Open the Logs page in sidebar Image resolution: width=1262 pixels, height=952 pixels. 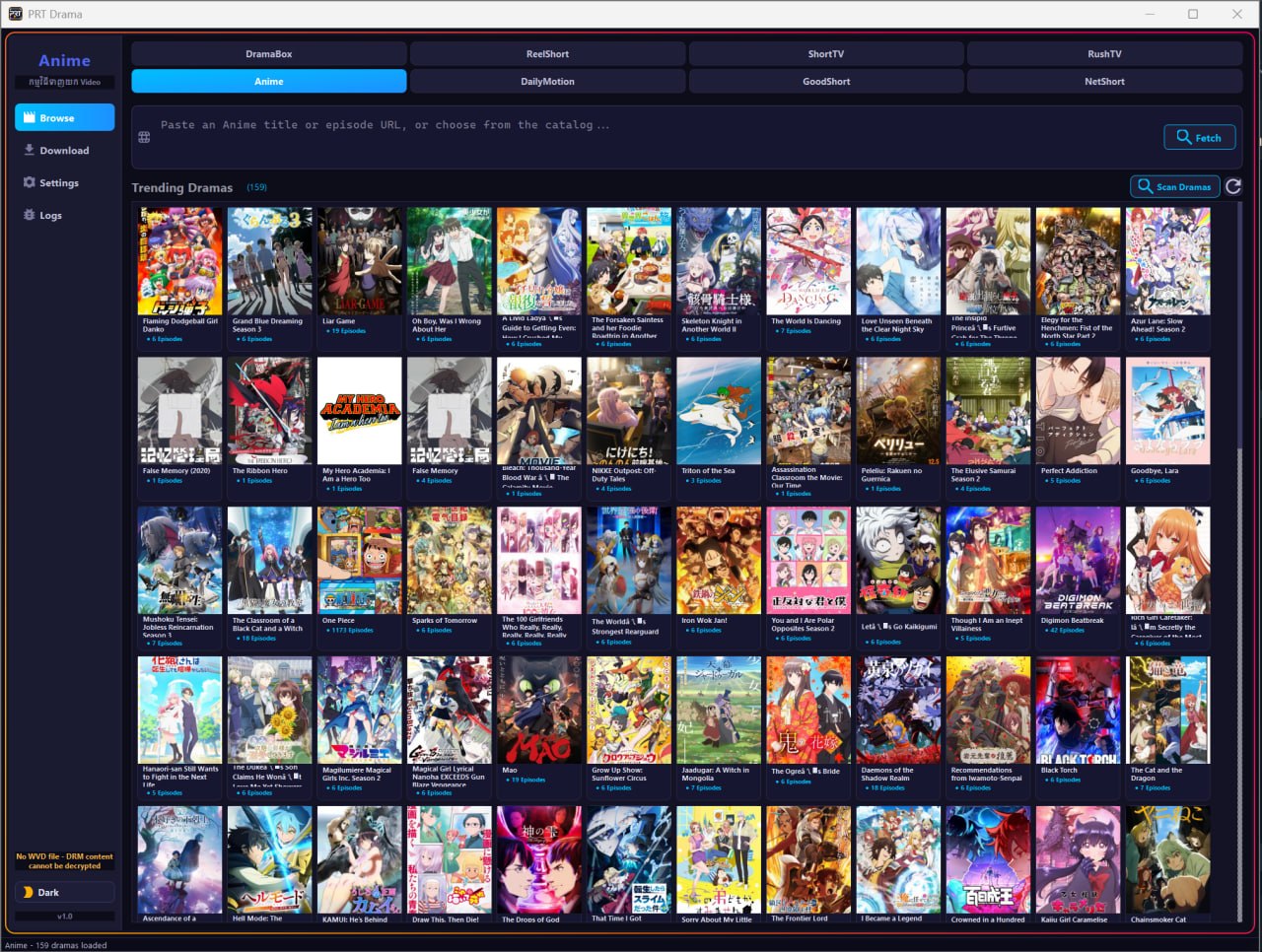[65, 216]
